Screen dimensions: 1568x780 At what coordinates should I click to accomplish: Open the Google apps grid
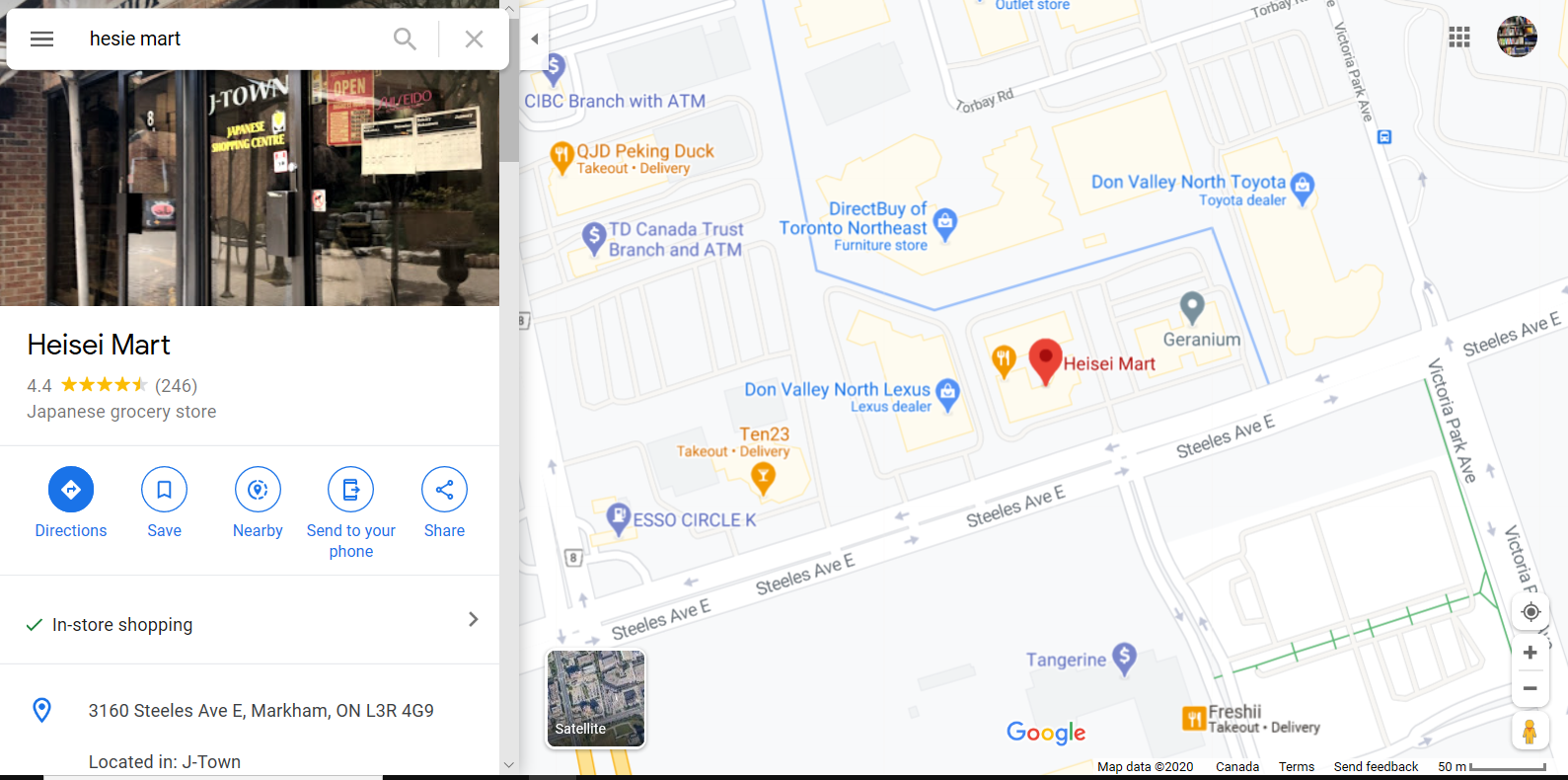tap(1459, 38)
